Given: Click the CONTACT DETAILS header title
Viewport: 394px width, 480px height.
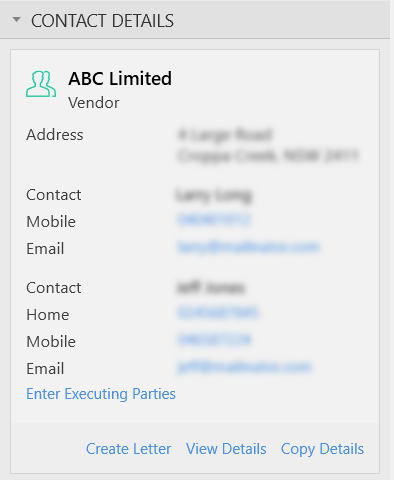Looking at the screenshot, I should (102, 21).
